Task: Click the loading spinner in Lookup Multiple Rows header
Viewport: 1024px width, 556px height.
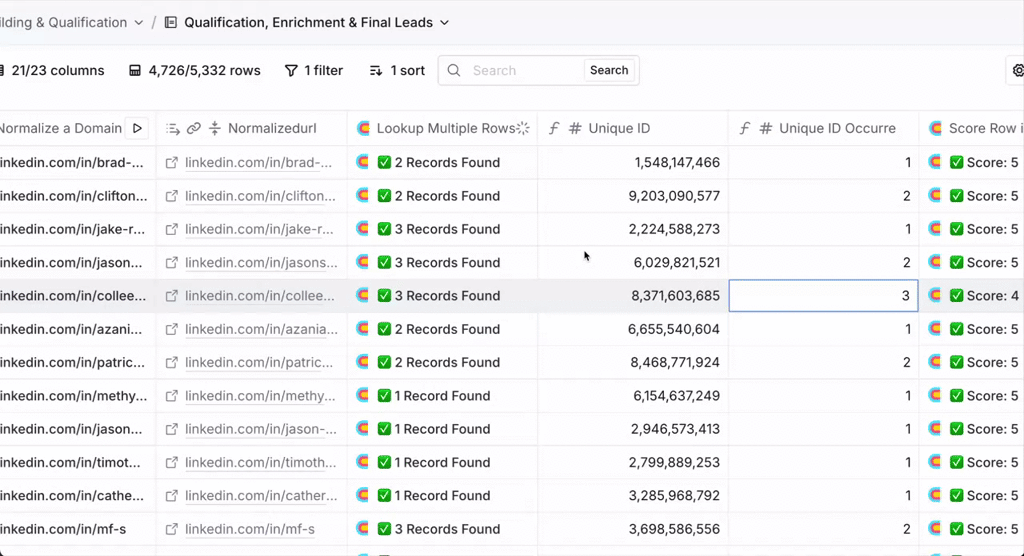Action: 522,128
